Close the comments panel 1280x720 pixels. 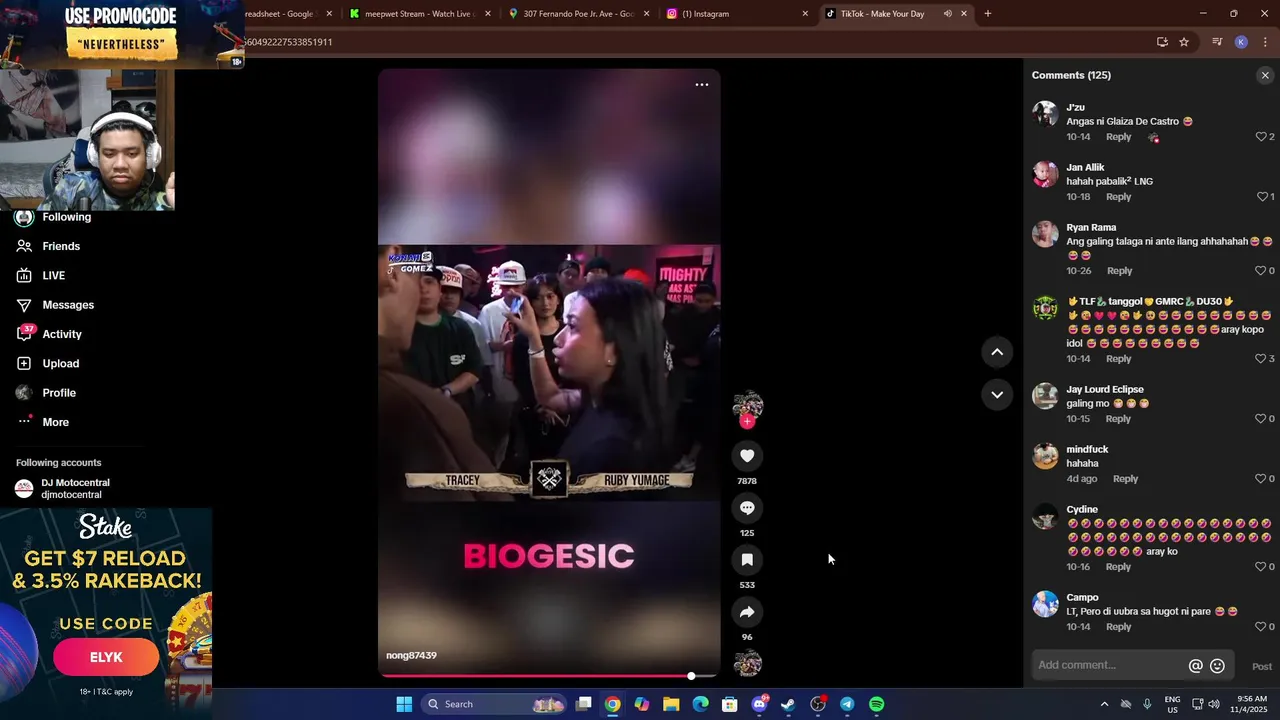coord(1265,75)
